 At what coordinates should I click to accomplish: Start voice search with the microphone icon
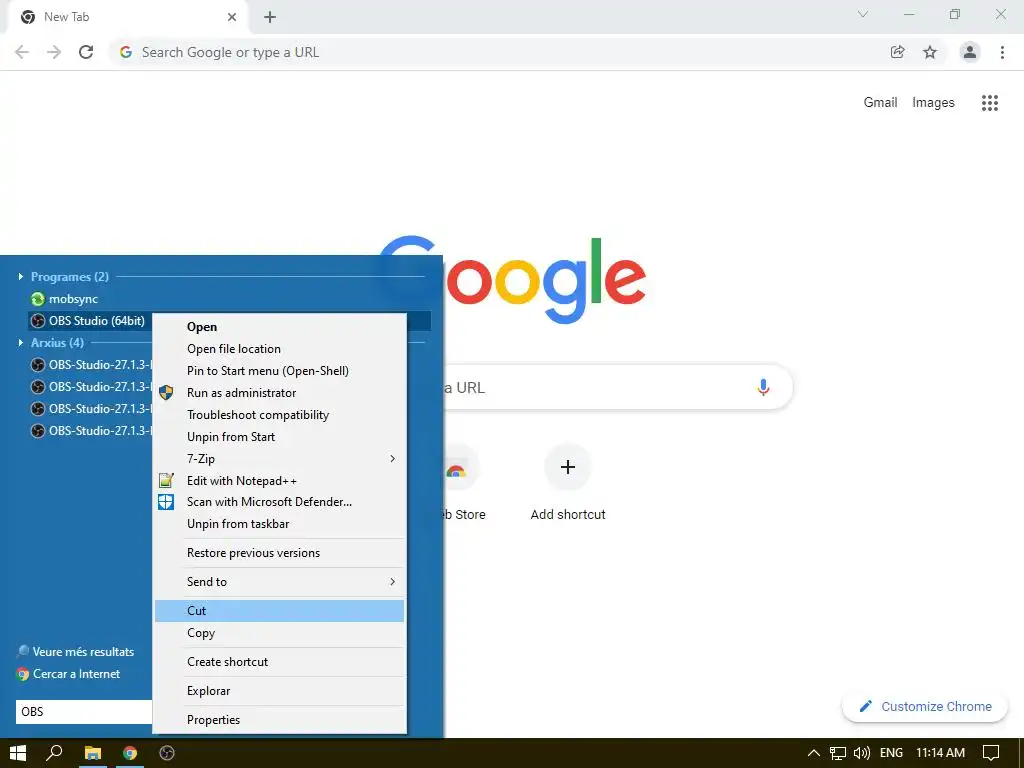[763, 387]
